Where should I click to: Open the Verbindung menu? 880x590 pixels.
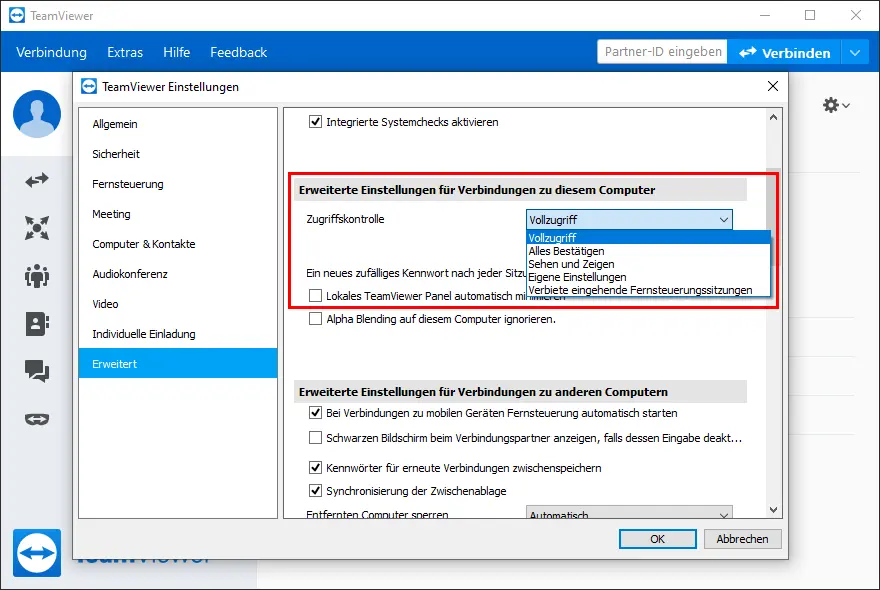[52, 52]
